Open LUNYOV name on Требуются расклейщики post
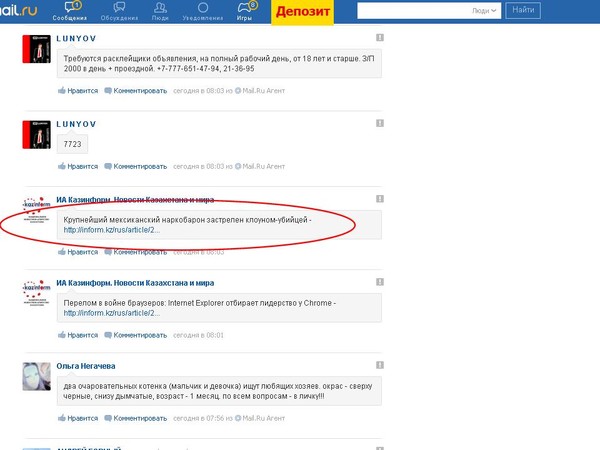This screenshot has height=450, width=600. 76,39
